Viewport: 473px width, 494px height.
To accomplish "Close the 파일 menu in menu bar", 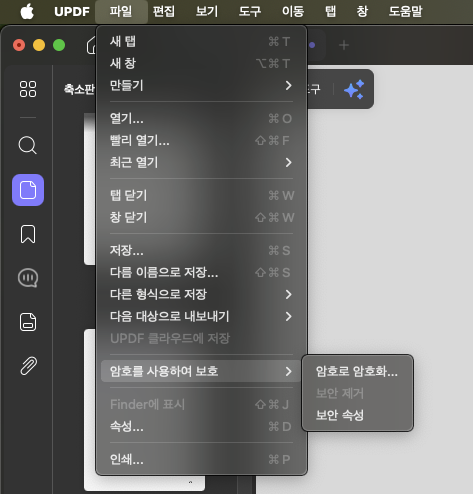I will (121, 12).
